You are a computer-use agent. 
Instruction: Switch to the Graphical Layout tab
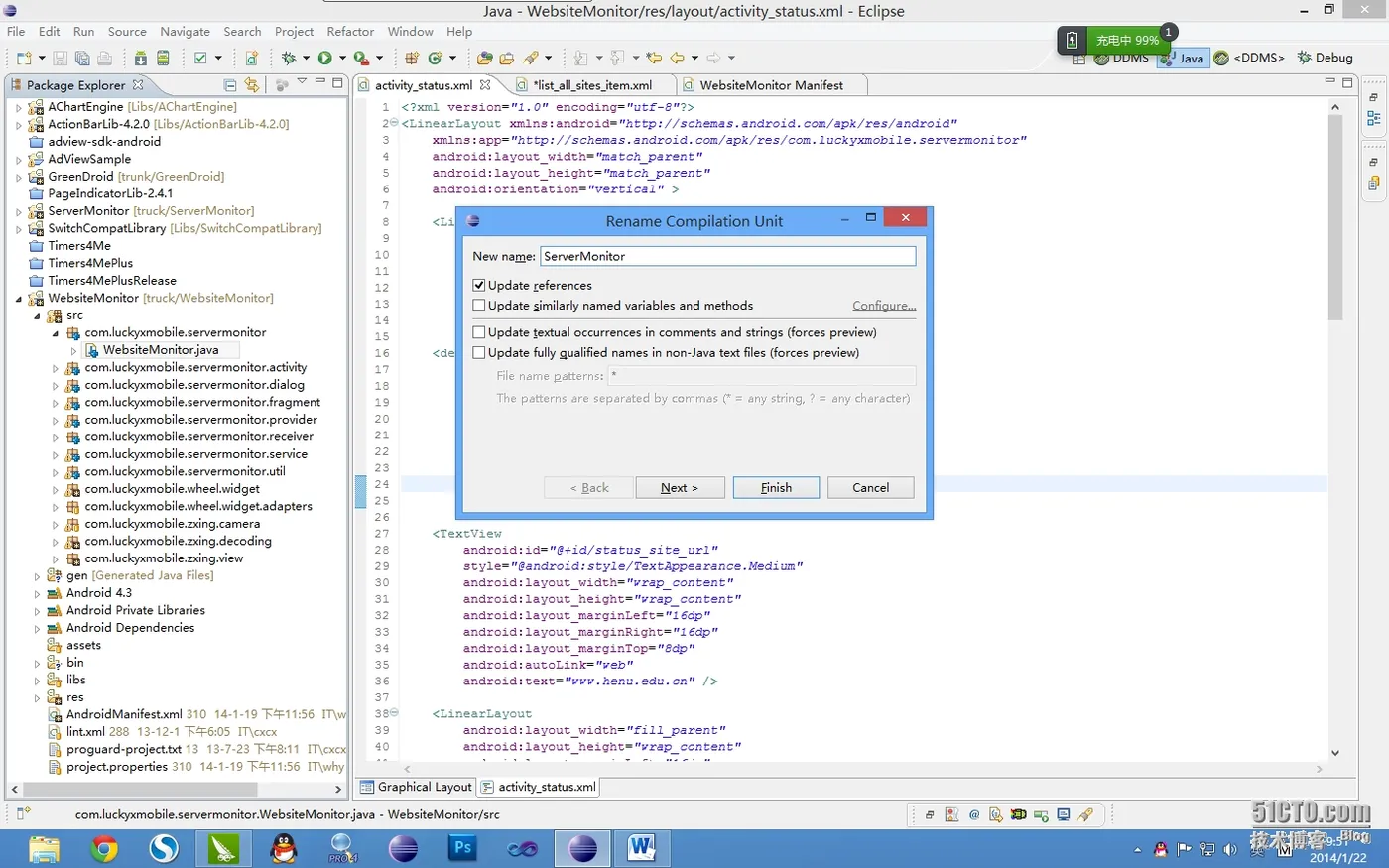pyautogui.click(x=416, y=787)
